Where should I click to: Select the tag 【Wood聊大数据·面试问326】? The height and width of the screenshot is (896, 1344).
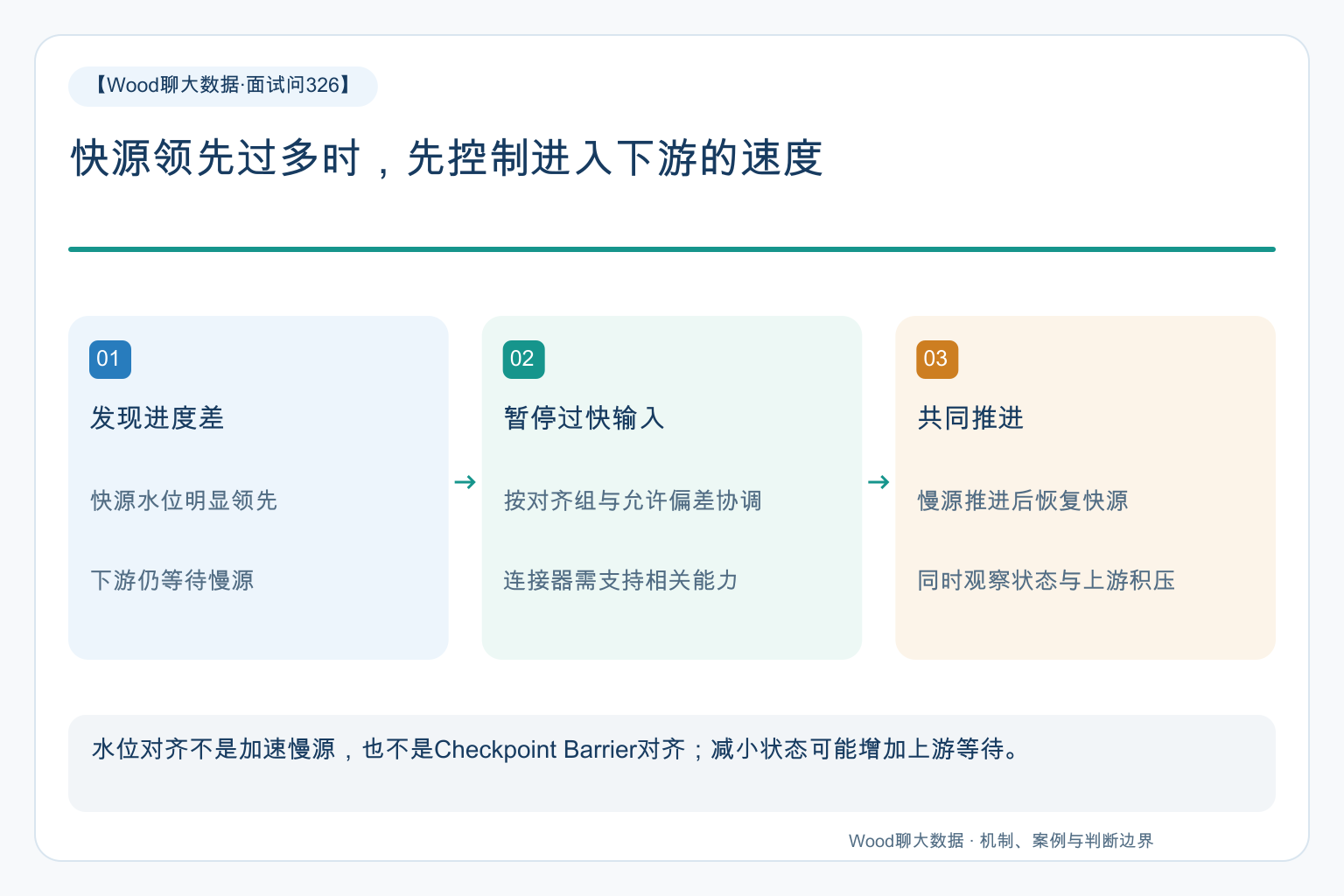pyautogui.click(x=223, y=86)
